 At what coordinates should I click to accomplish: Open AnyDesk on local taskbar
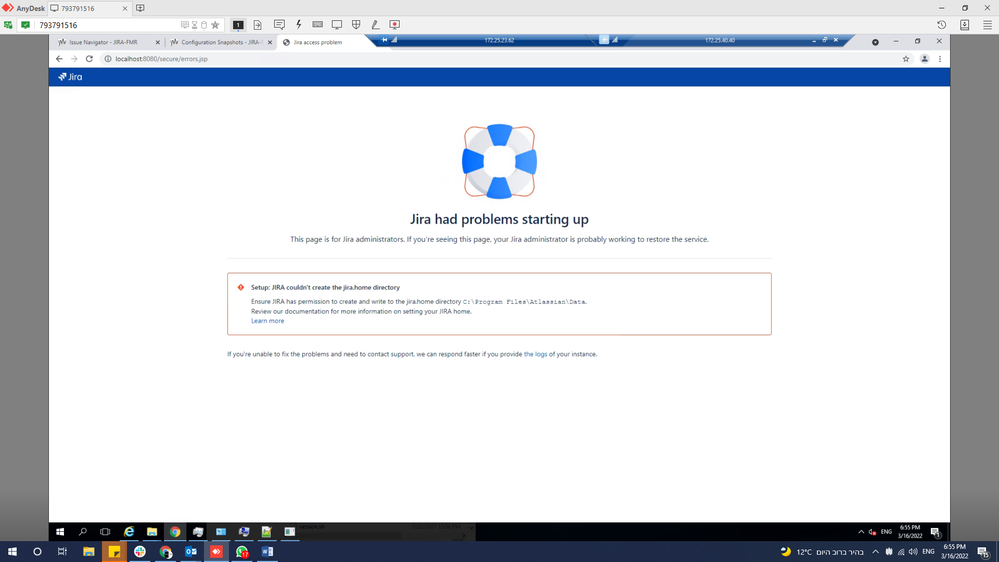coord(216,552)
